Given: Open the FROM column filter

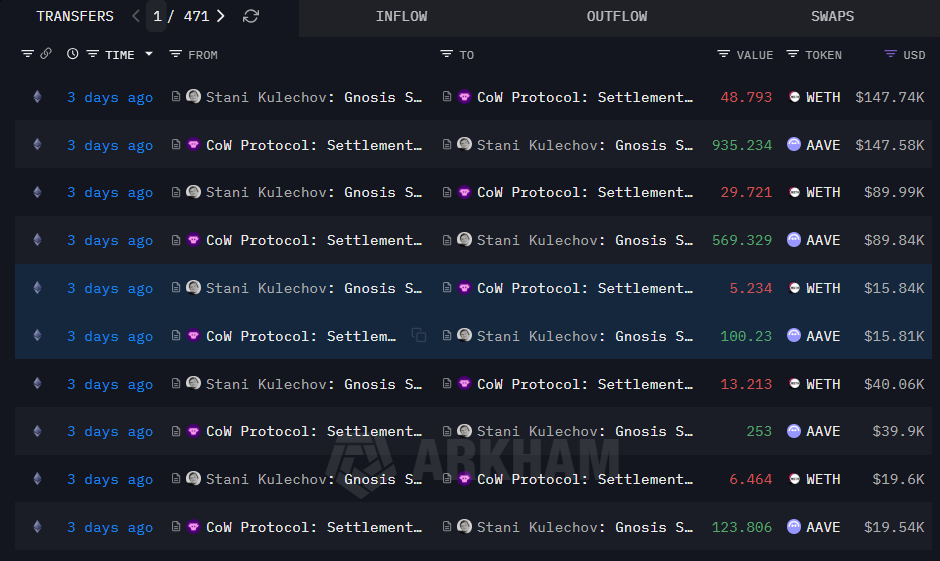Looking at the screenshot, I should (175, 54).
